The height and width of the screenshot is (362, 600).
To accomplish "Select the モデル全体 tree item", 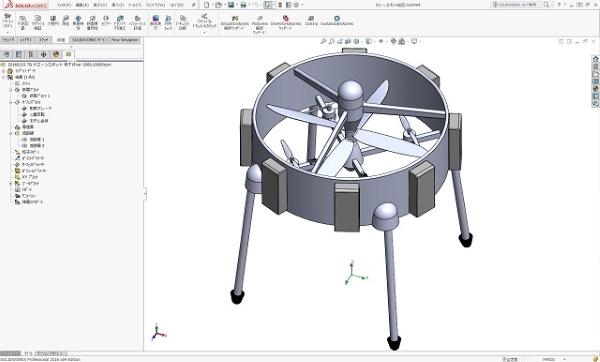I will 39,121.
